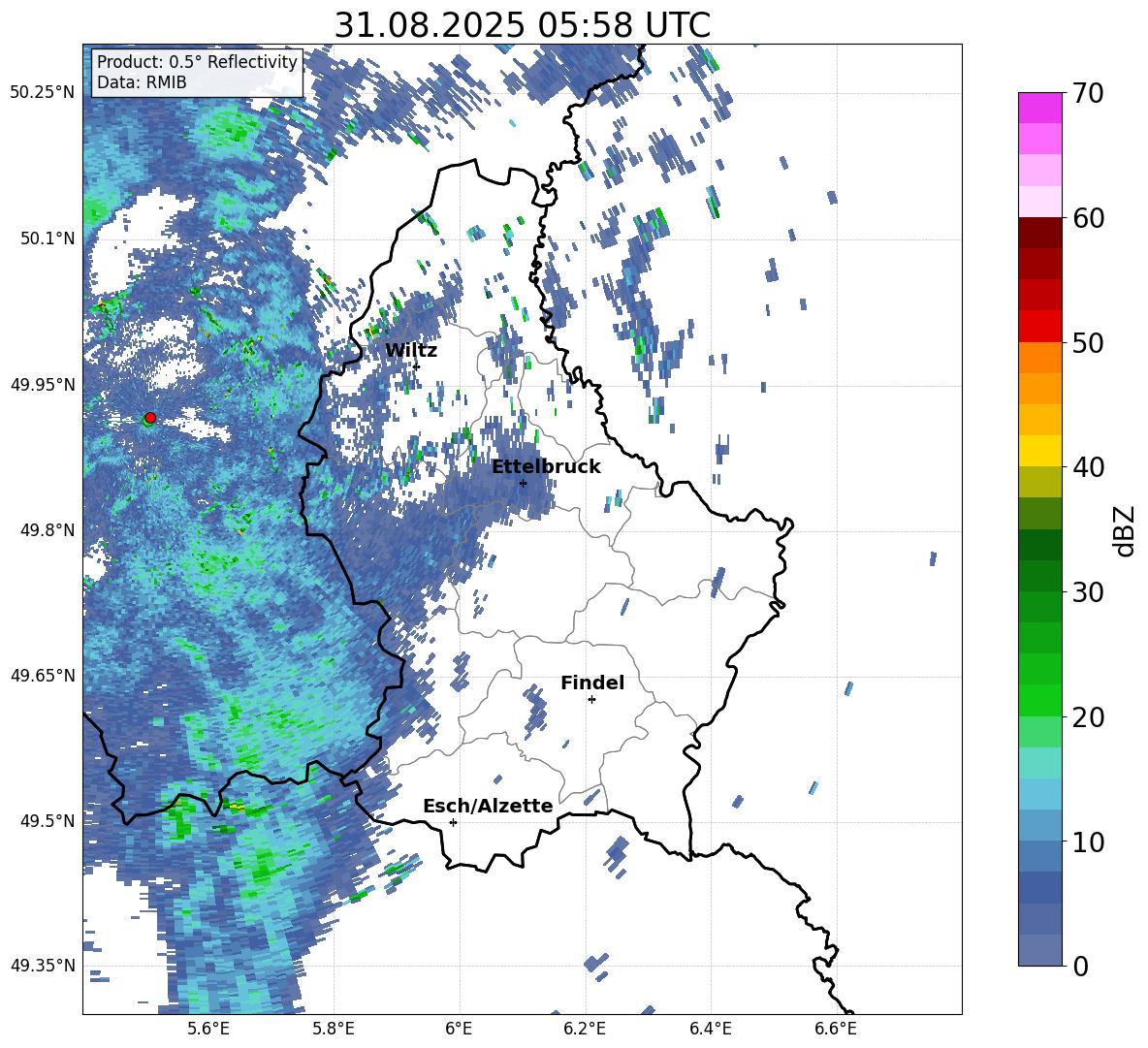This screenshot has width=1148, height=1048.
Task: Click the 6.6°E longitude label
Action: (x=836, y=1029)
